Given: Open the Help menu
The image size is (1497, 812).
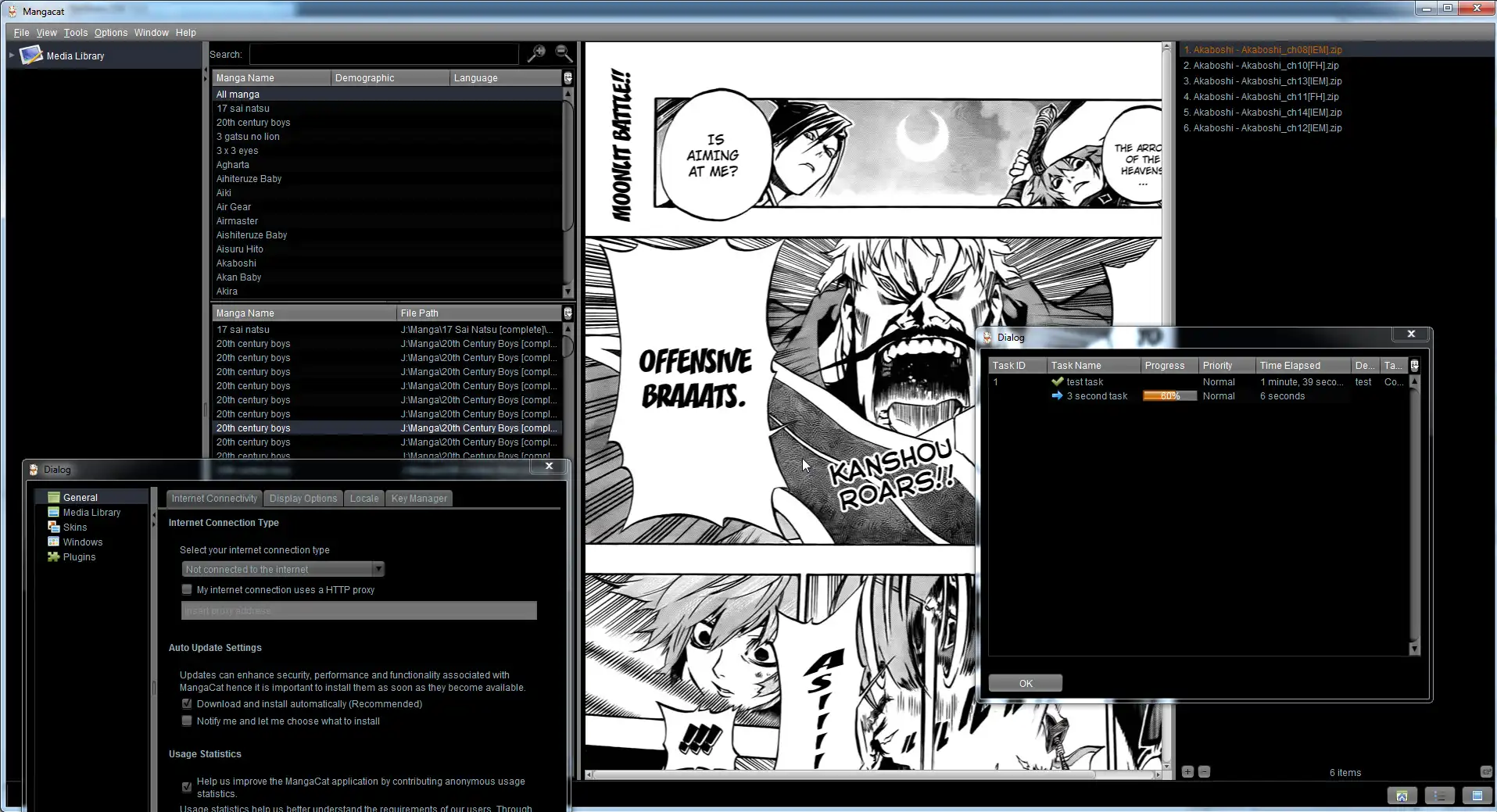Looking at the screenshot, I should (x=186, y=32).
